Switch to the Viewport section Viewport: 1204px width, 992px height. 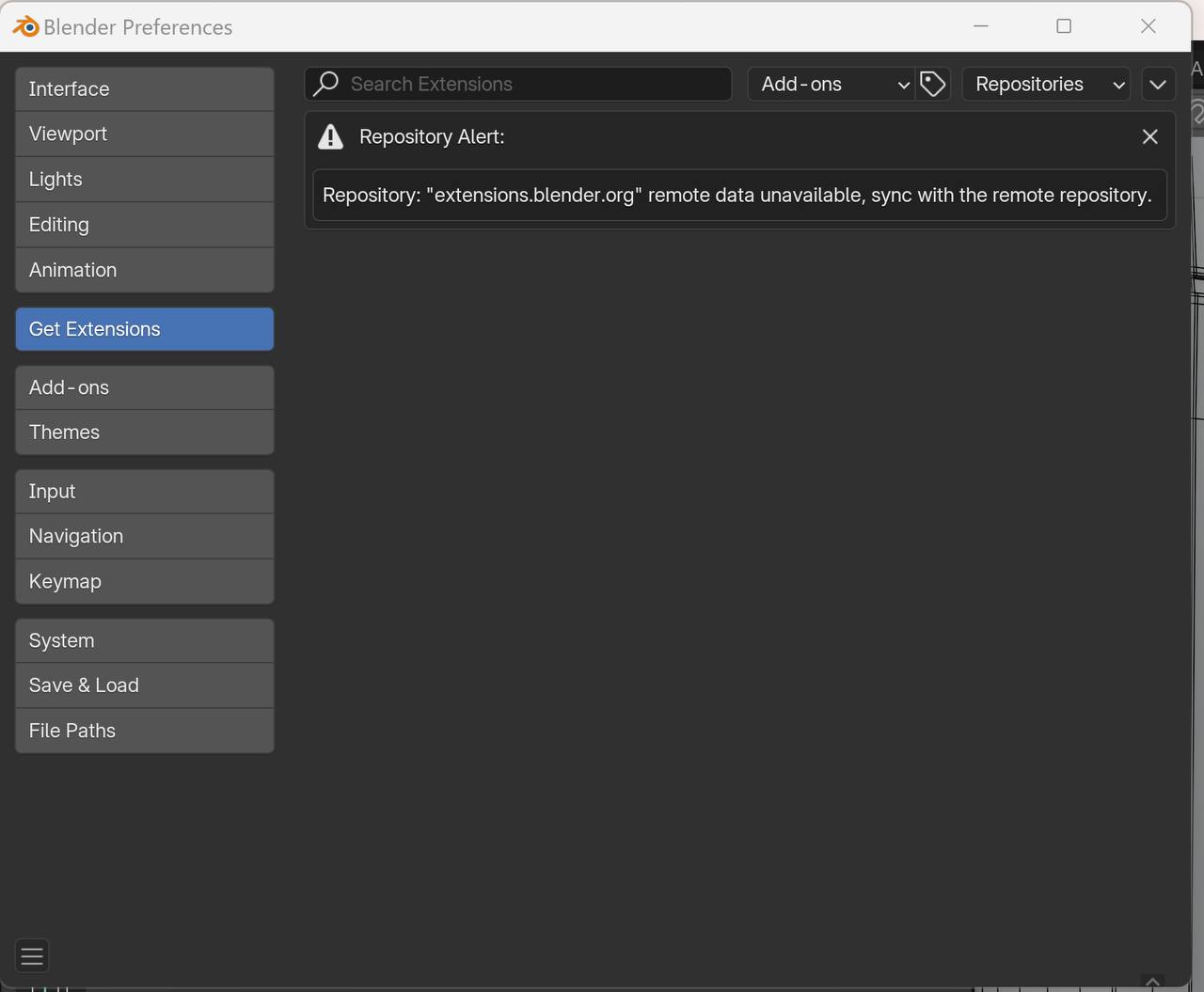(x=144, y=134)
